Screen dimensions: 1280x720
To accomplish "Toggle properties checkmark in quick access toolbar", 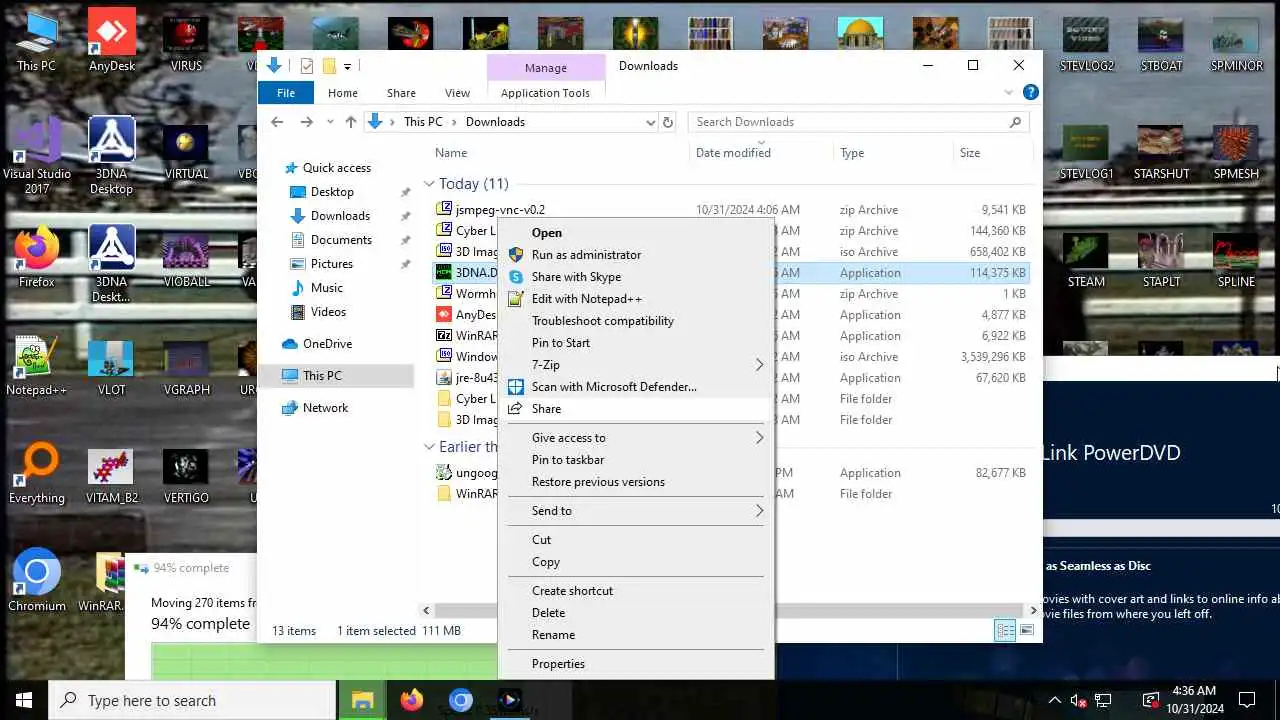I will pyautogui.click(x=306, y=66).
